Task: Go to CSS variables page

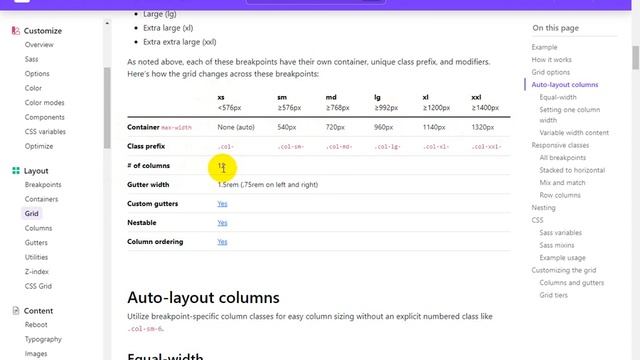Action: (45, 132)
